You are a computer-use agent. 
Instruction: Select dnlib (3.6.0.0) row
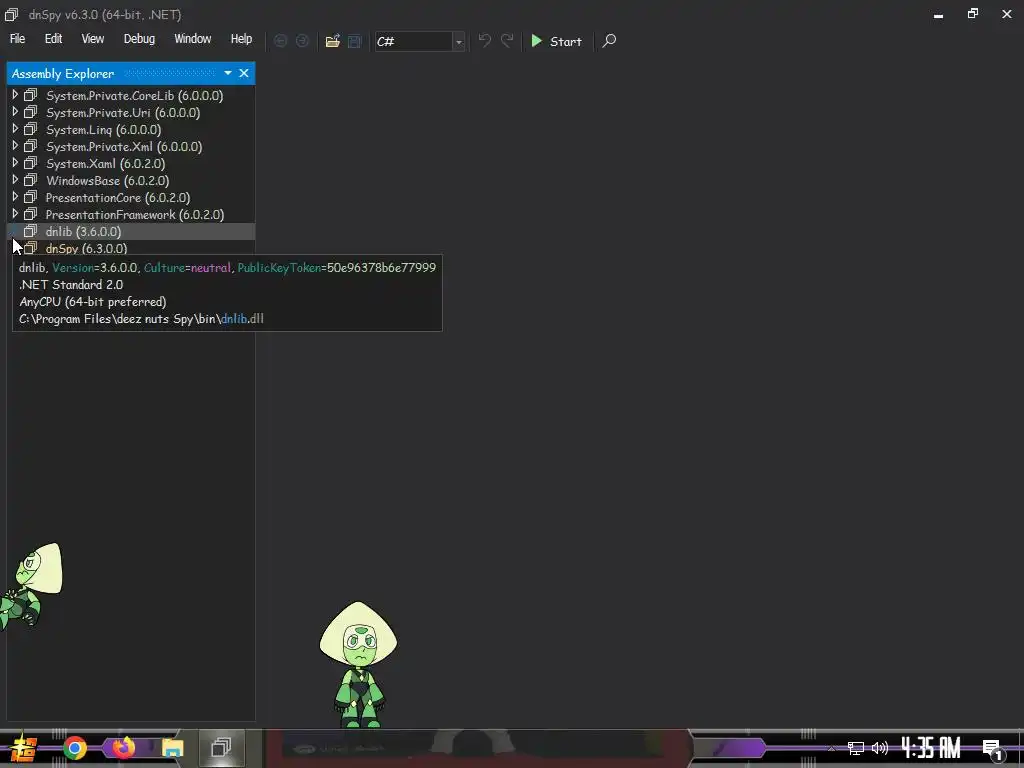click(x=131, y=231)
